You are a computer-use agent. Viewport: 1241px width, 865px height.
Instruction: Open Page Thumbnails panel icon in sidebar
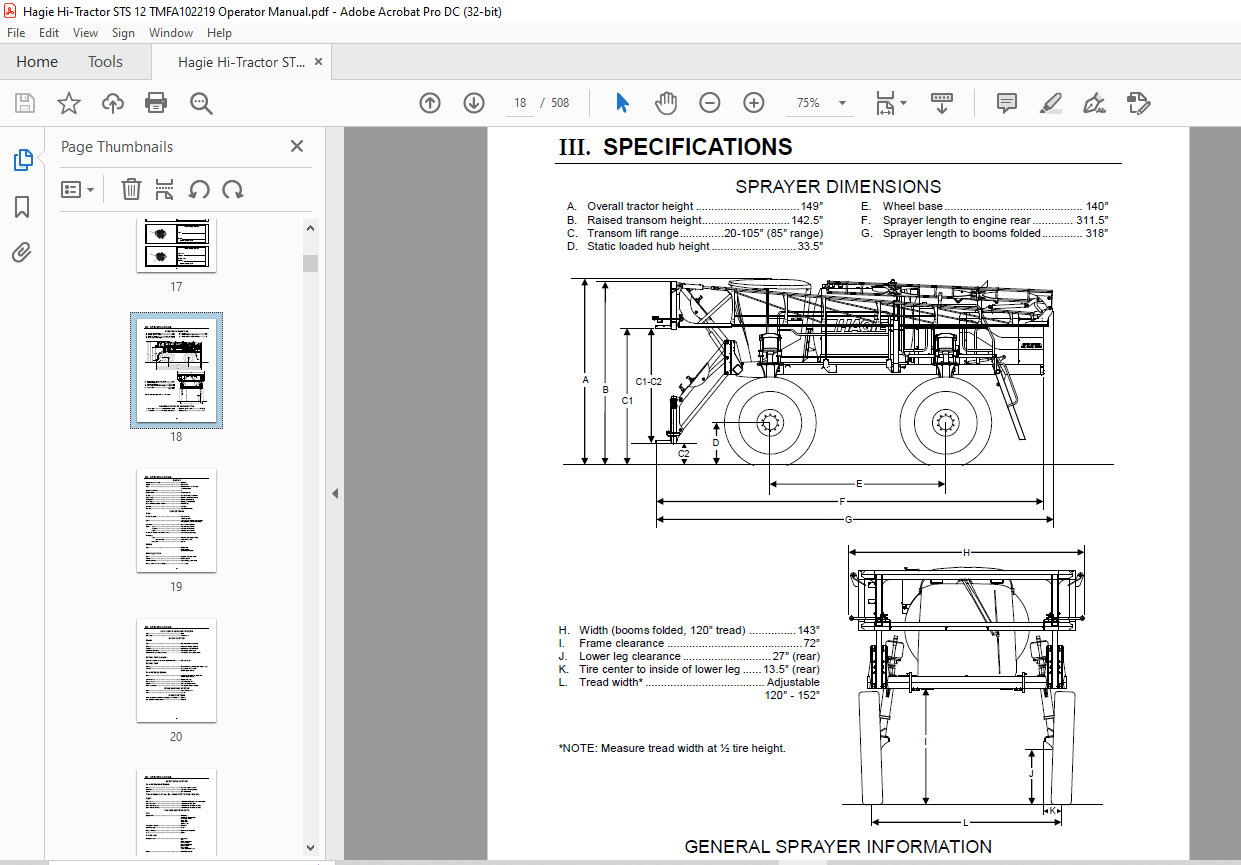[x=22, y=160]
